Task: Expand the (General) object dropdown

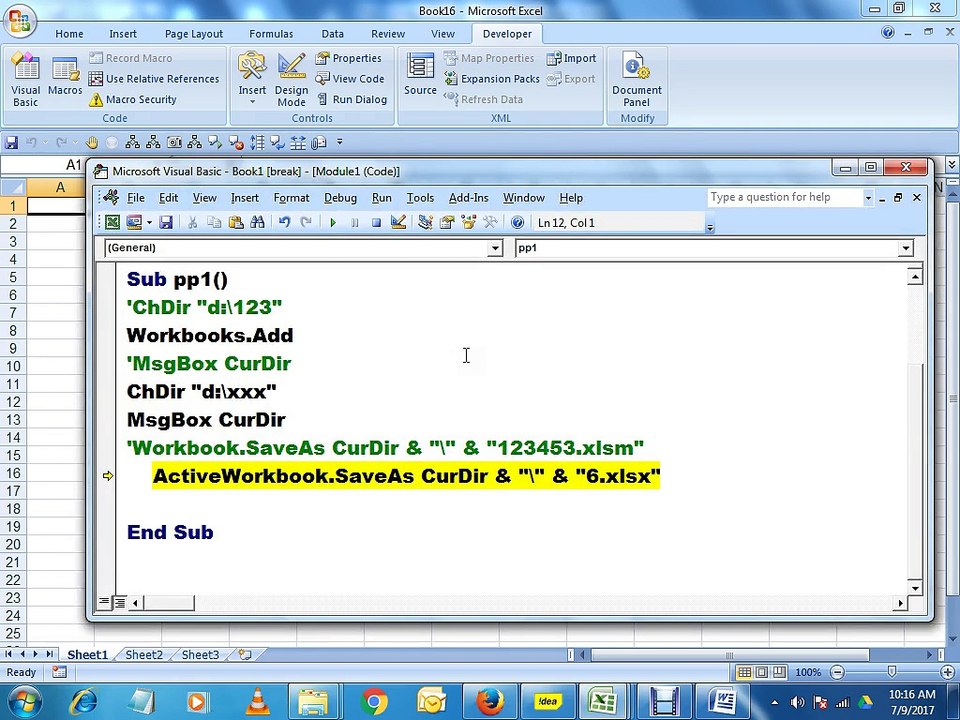Action: coord(495,248)
